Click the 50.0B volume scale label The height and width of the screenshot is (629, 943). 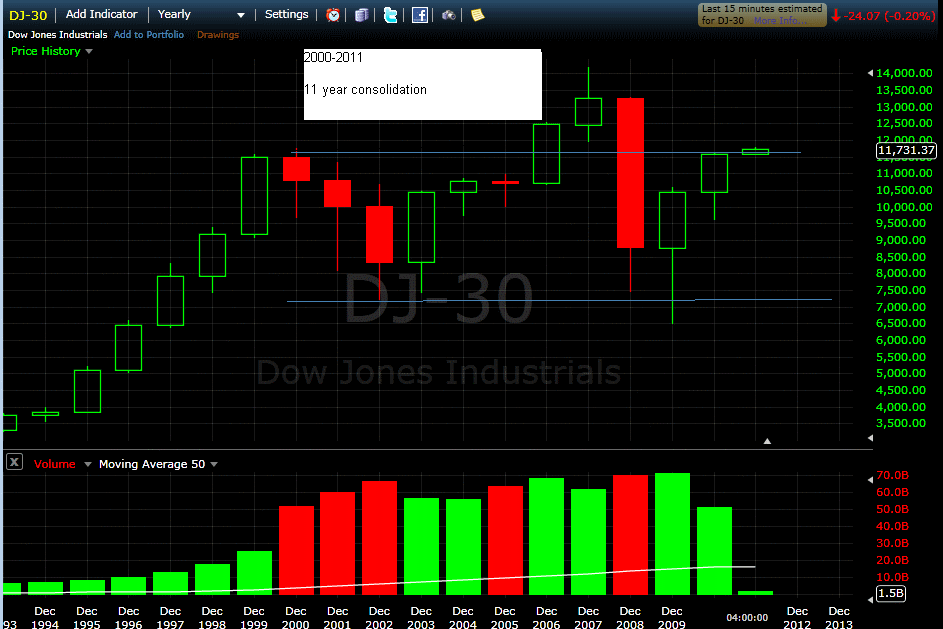point(892,509)
